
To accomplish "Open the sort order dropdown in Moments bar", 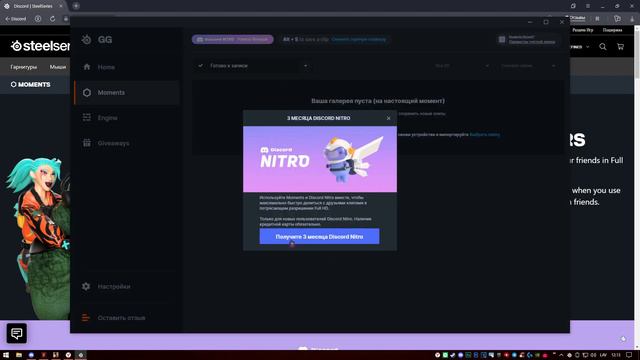I will point(528,66).
